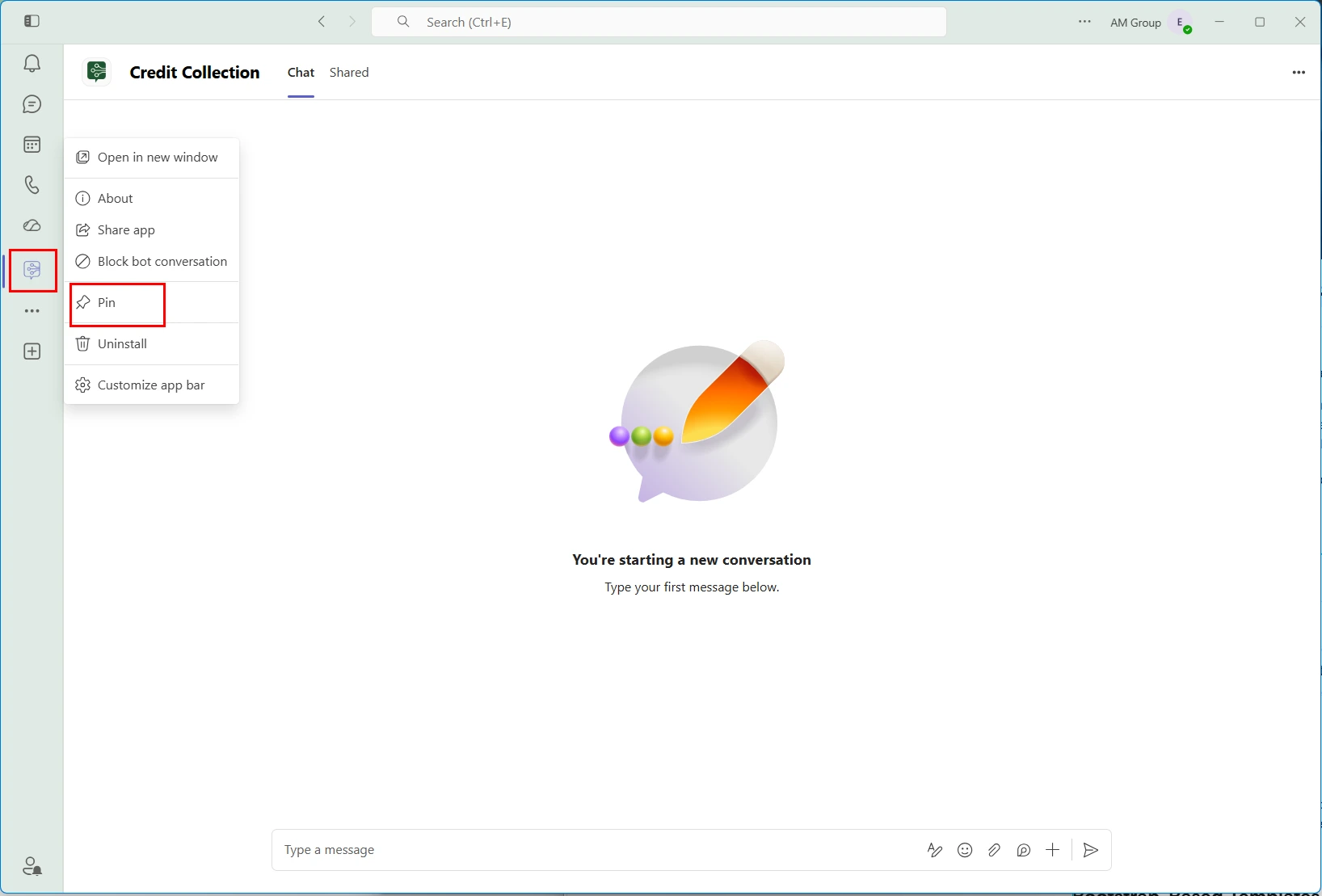Click the Credit Collection app logo
Image resolution: width=1322 pixels, height=896 pixels.
(x=97, y=72)
